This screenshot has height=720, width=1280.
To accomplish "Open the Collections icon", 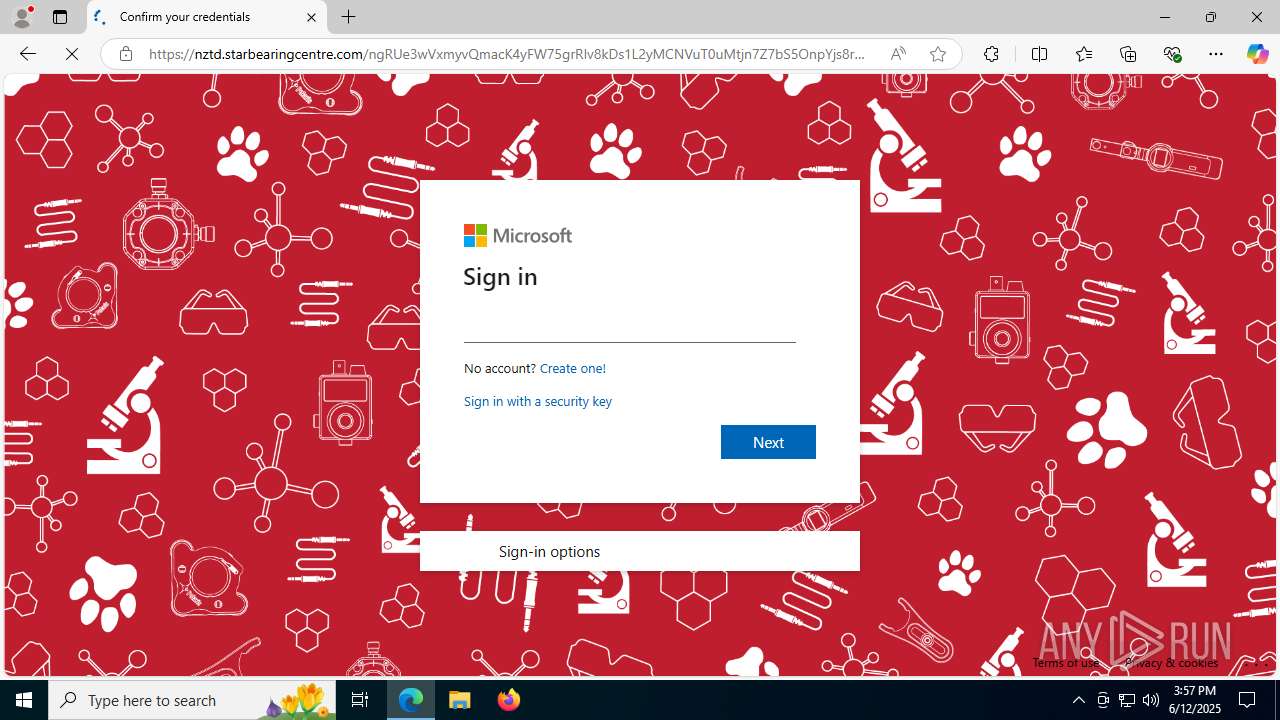I will [x=1128, y=54].
